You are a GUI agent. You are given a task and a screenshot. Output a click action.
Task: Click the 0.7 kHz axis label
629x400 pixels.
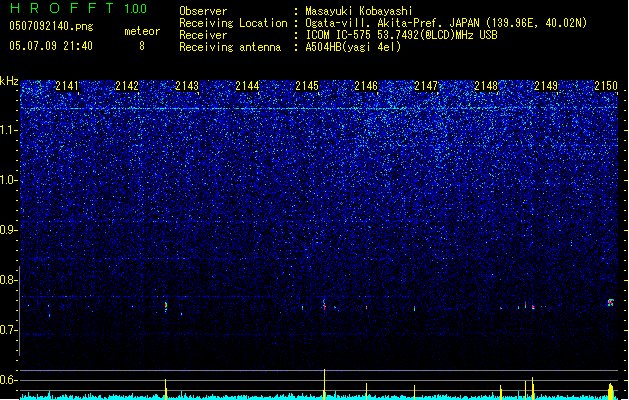tap(9, 330)
